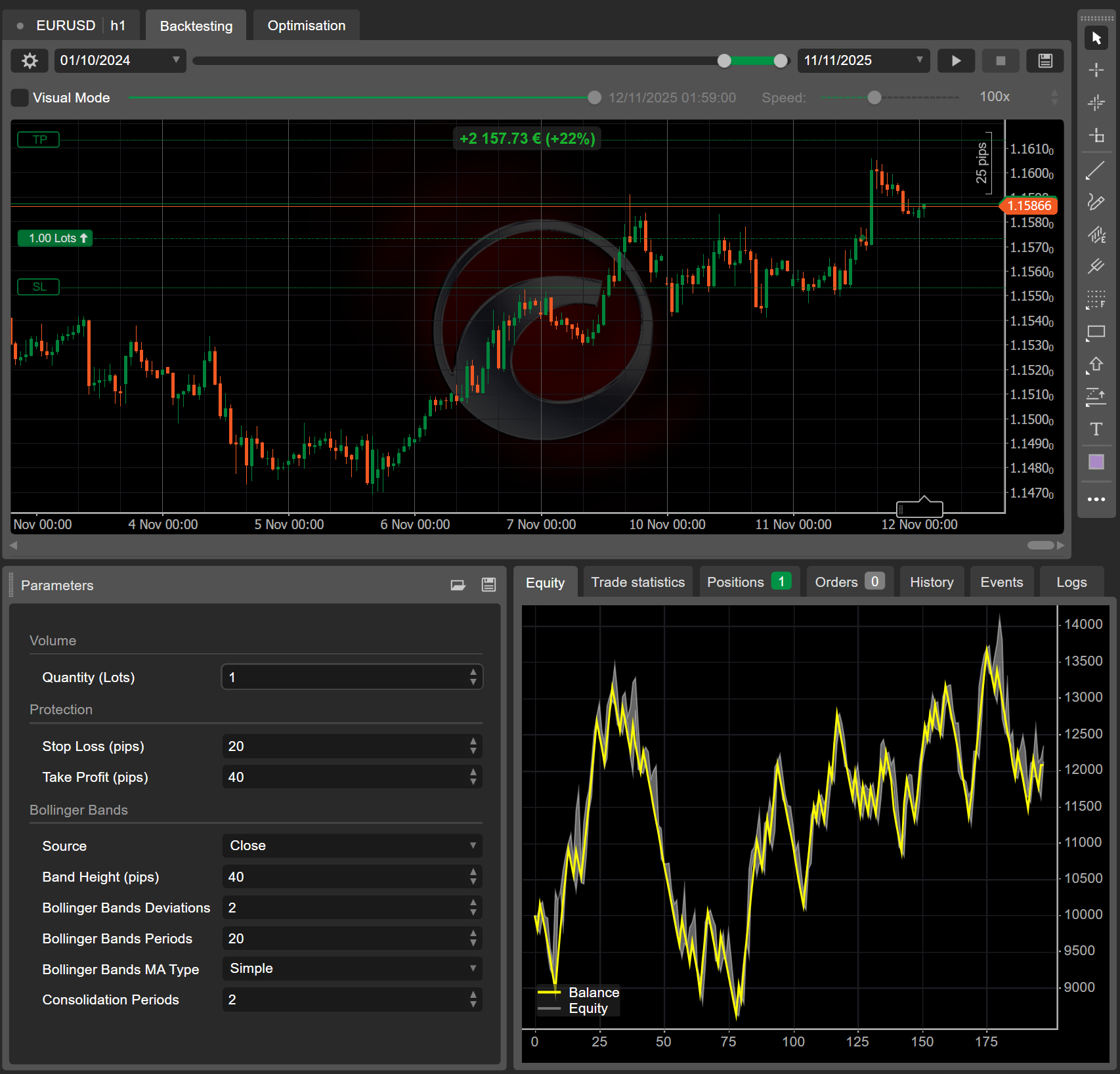Open more drawing tools ellipsis menu
Screen dimensions: 1120x1074
1096,500
